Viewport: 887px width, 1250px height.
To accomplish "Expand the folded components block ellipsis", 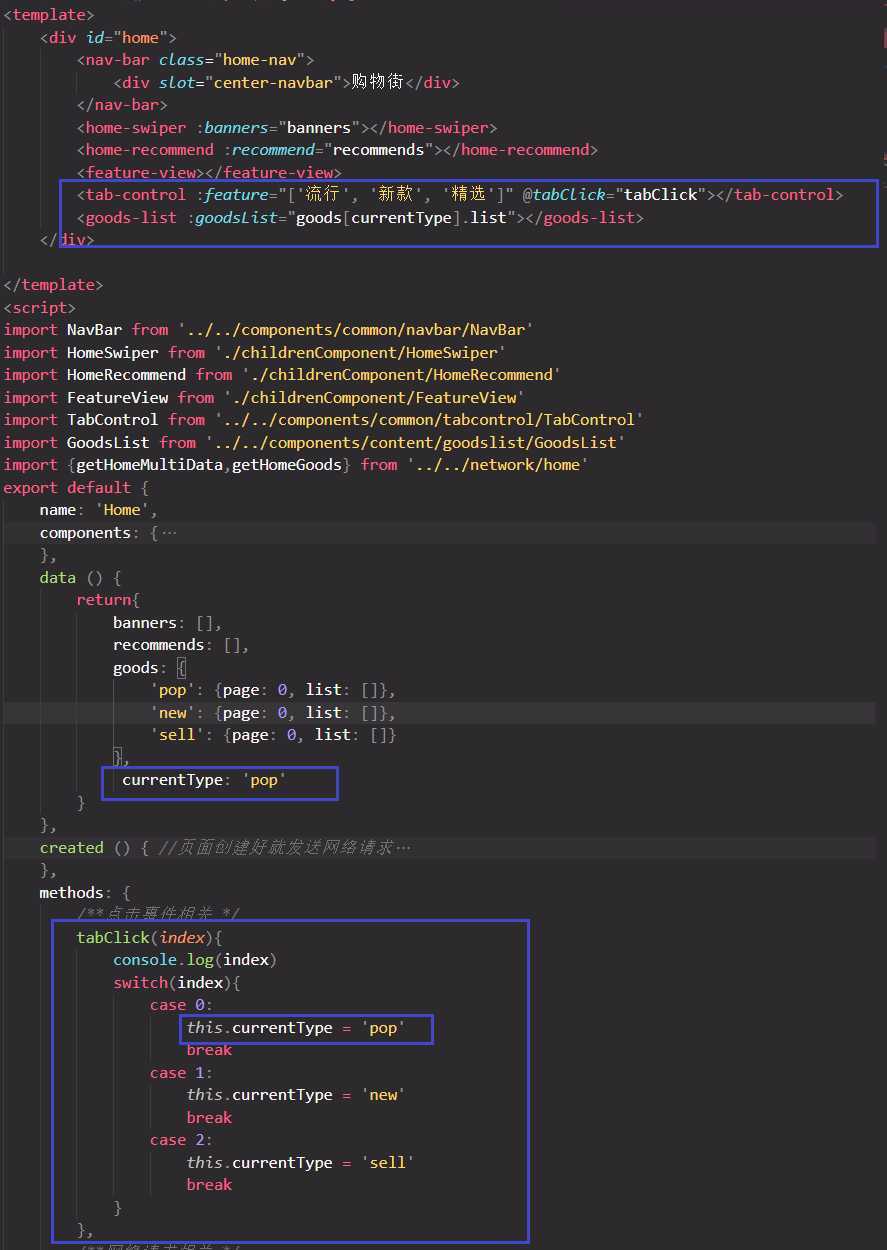I will (x=169, y=533).
